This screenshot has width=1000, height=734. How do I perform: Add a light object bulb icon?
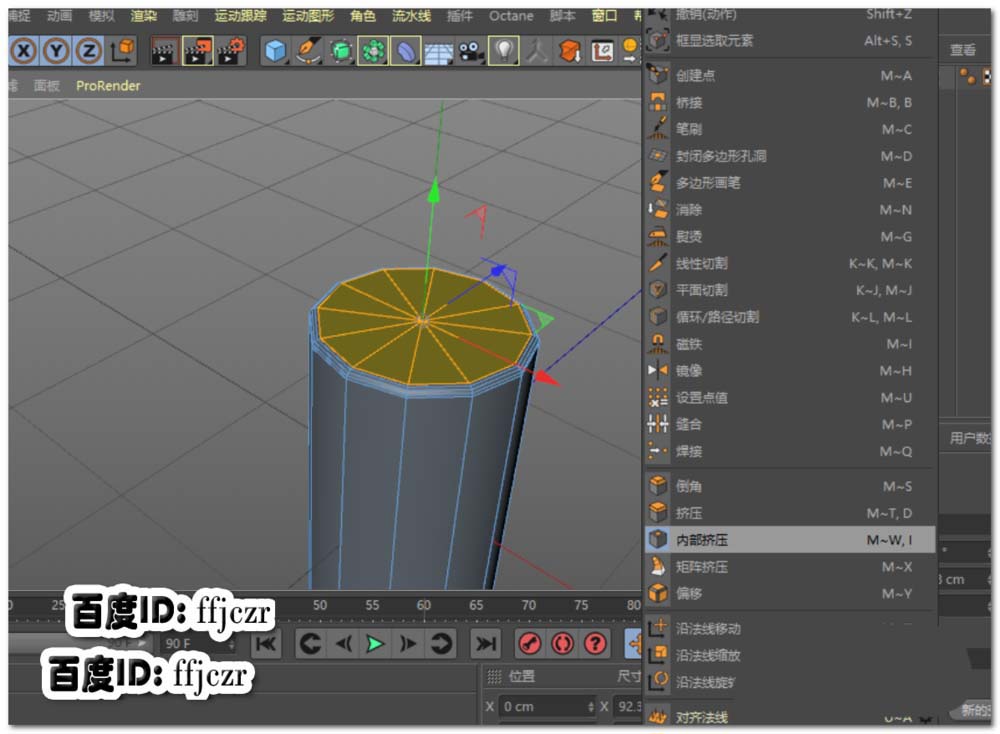[504, 51]
